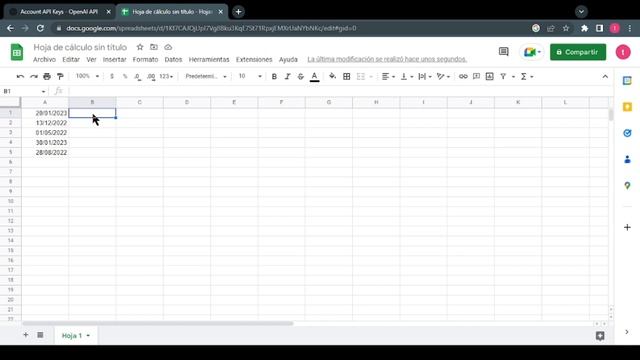Apply percent format icon
Image resolution: width=640 pixels, height=360 pixels.
[x=125, y=76]
